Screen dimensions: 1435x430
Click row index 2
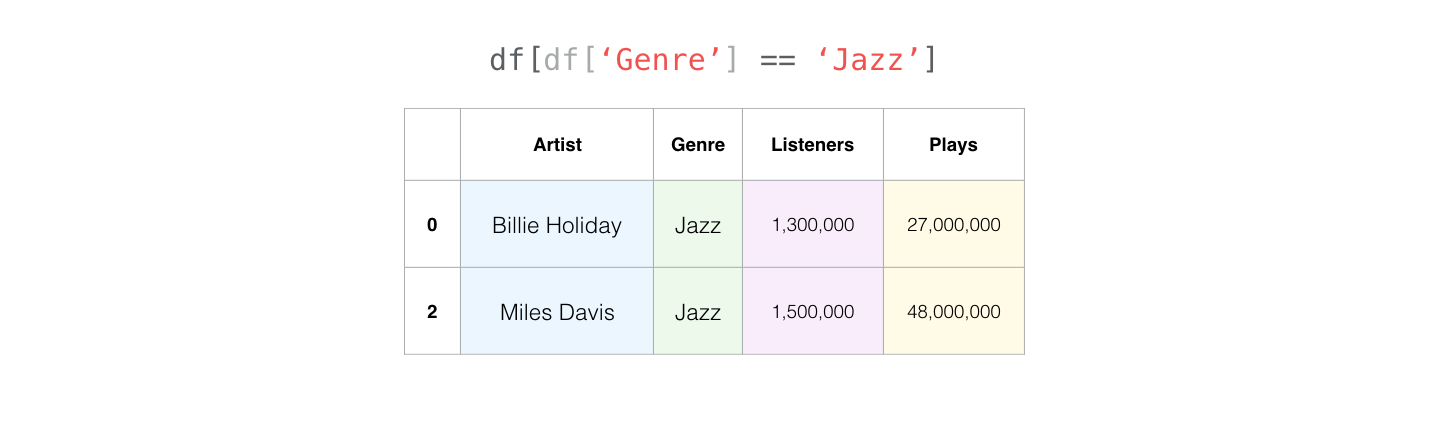pos(432,312)
